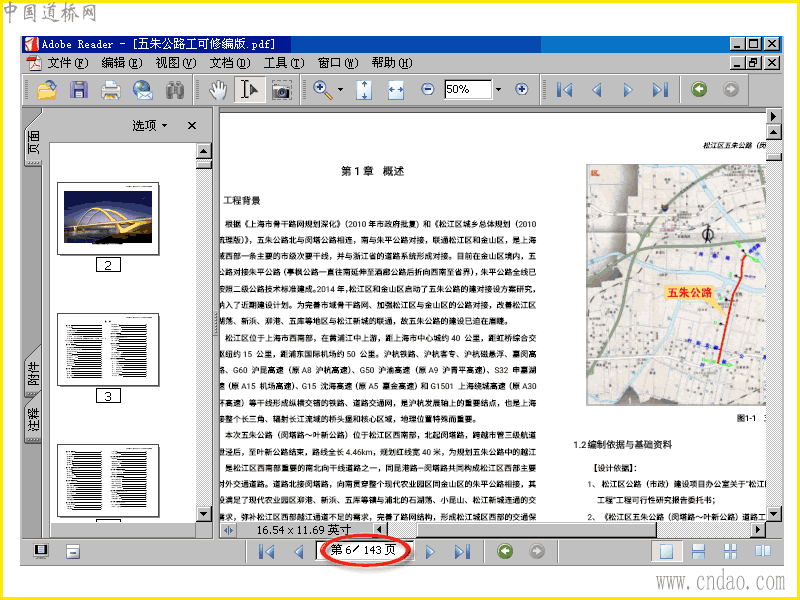Go to Previous Page in bottom bar
Screen dimensions: 800x600
coord(299,552)
